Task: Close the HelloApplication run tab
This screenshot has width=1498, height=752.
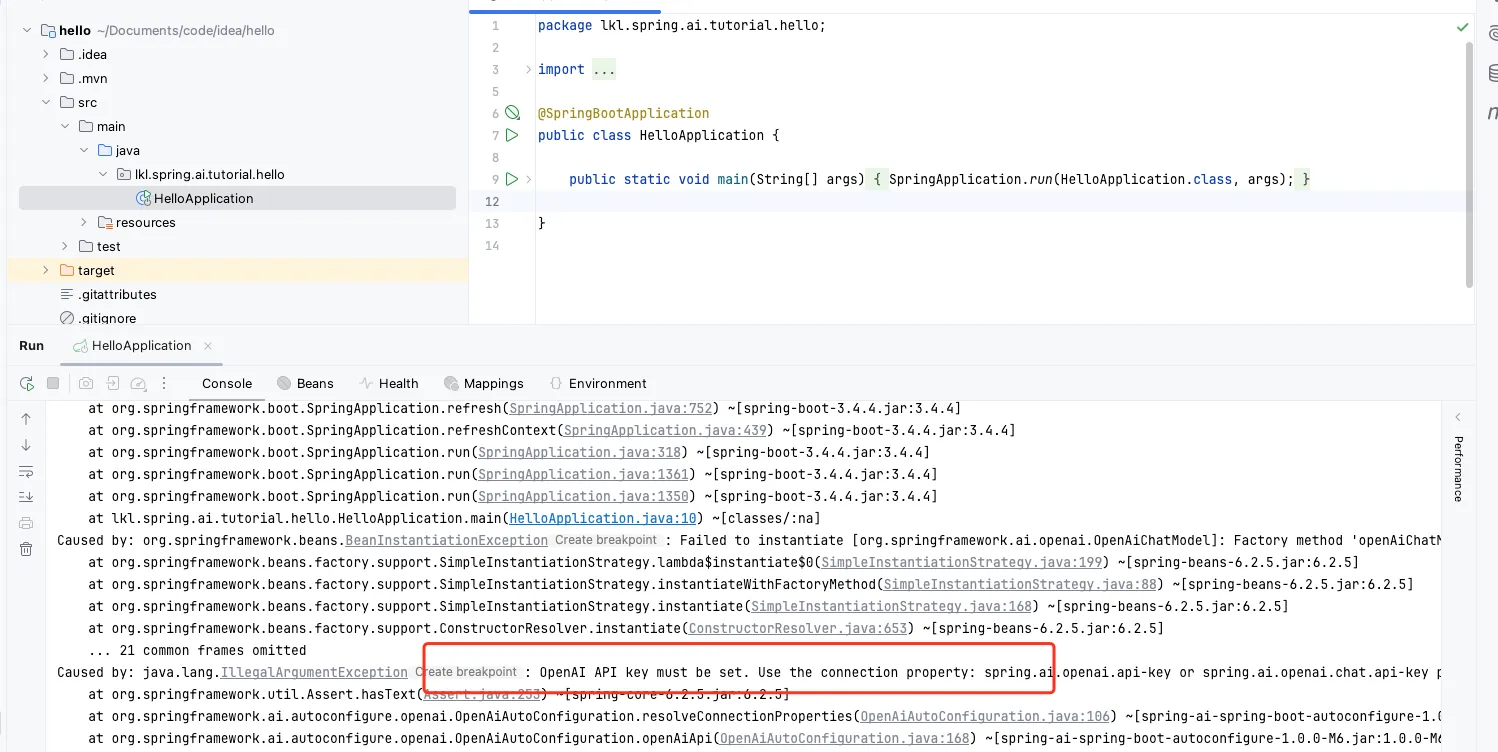Action: tap(208, 346)
